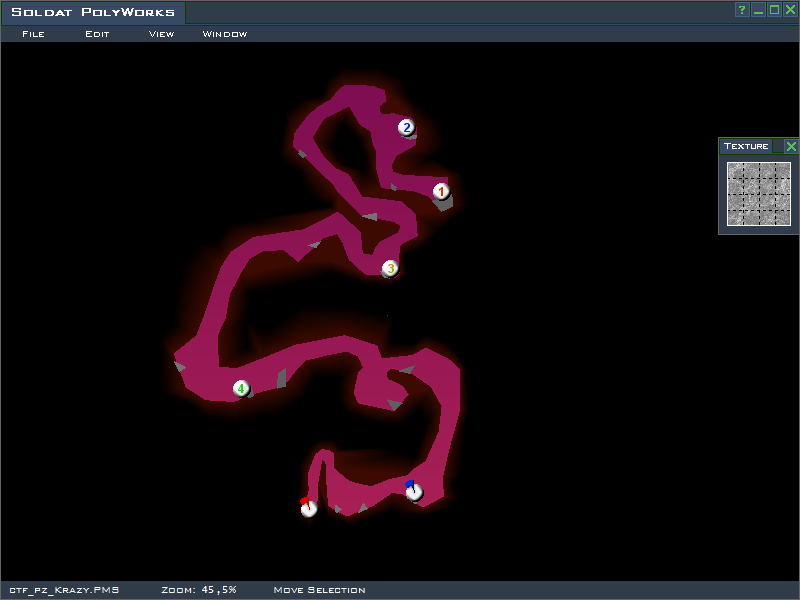The image size is (800, 600).
Task: Click the Texture panel title bar
Action: tap(746, 146)
